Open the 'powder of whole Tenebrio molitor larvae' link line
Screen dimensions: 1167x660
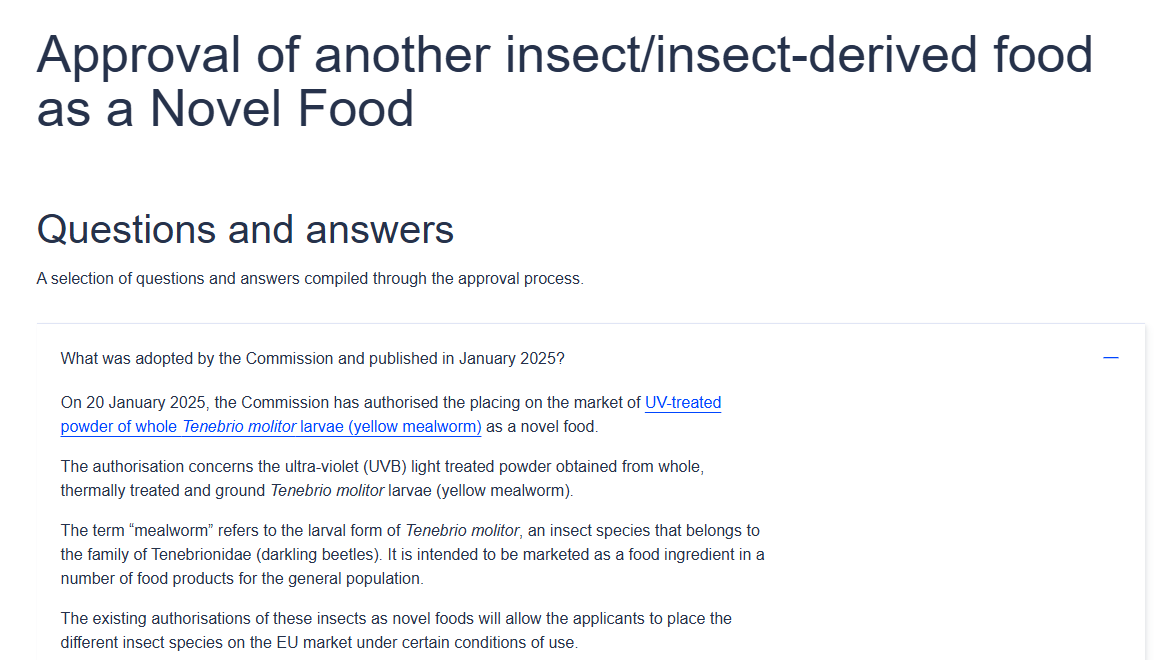[271, 427]
